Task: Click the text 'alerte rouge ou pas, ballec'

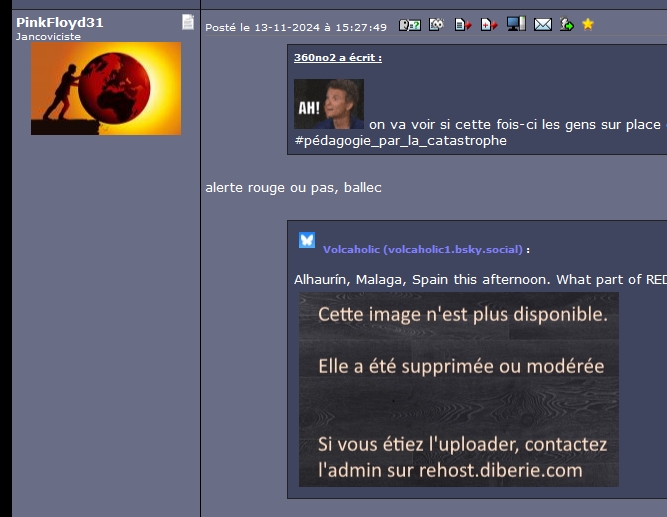Action: click(x=294, y=188)
